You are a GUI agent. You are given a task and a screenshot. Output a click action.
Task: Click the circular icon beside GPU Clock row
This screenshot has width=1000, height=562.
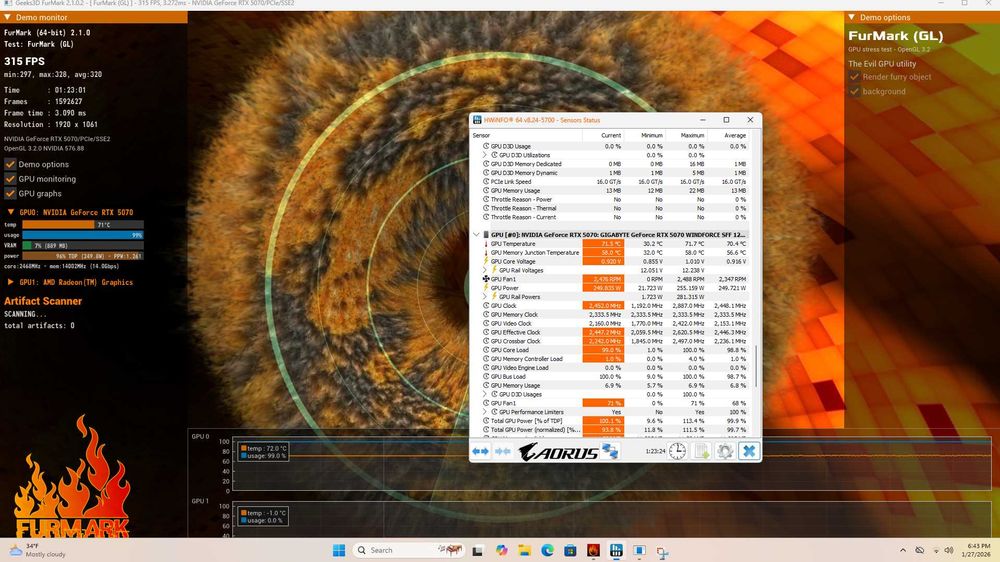point(486,306)
